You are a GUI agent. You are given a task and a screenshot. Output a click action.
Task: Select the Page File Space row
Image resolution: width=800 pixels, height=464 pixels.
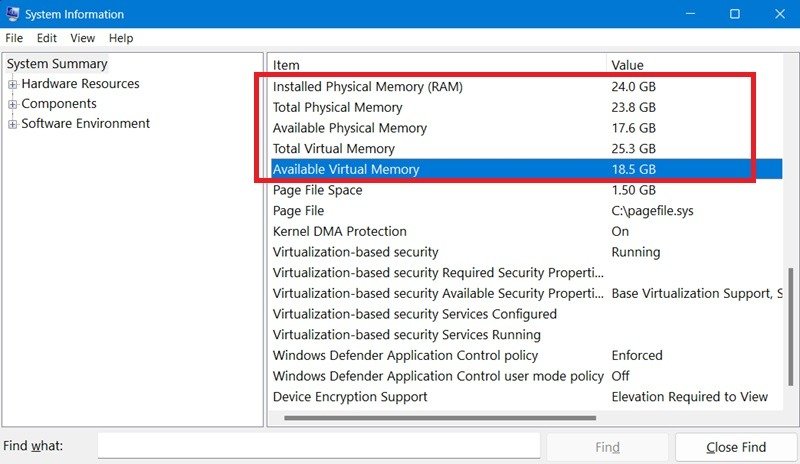point(526,190)
